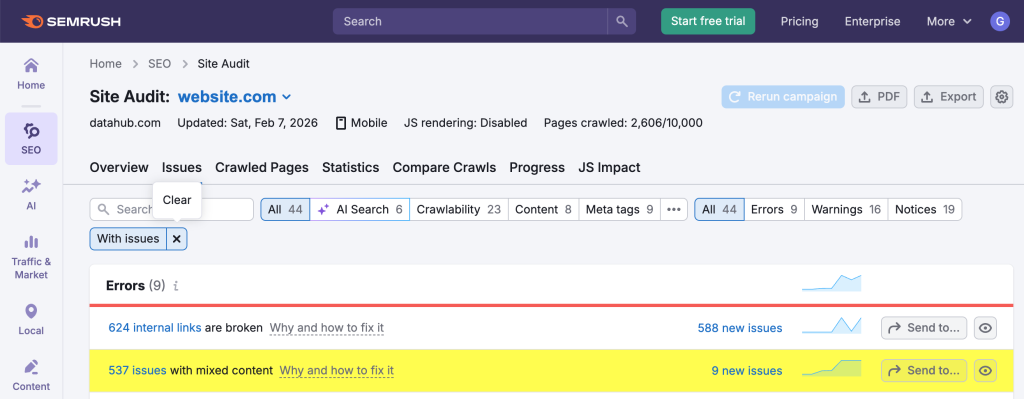This screenshot has height=399, width=1024.
Task: Toggle eye icon for broken internal links
Action: (x=985, y=328)
